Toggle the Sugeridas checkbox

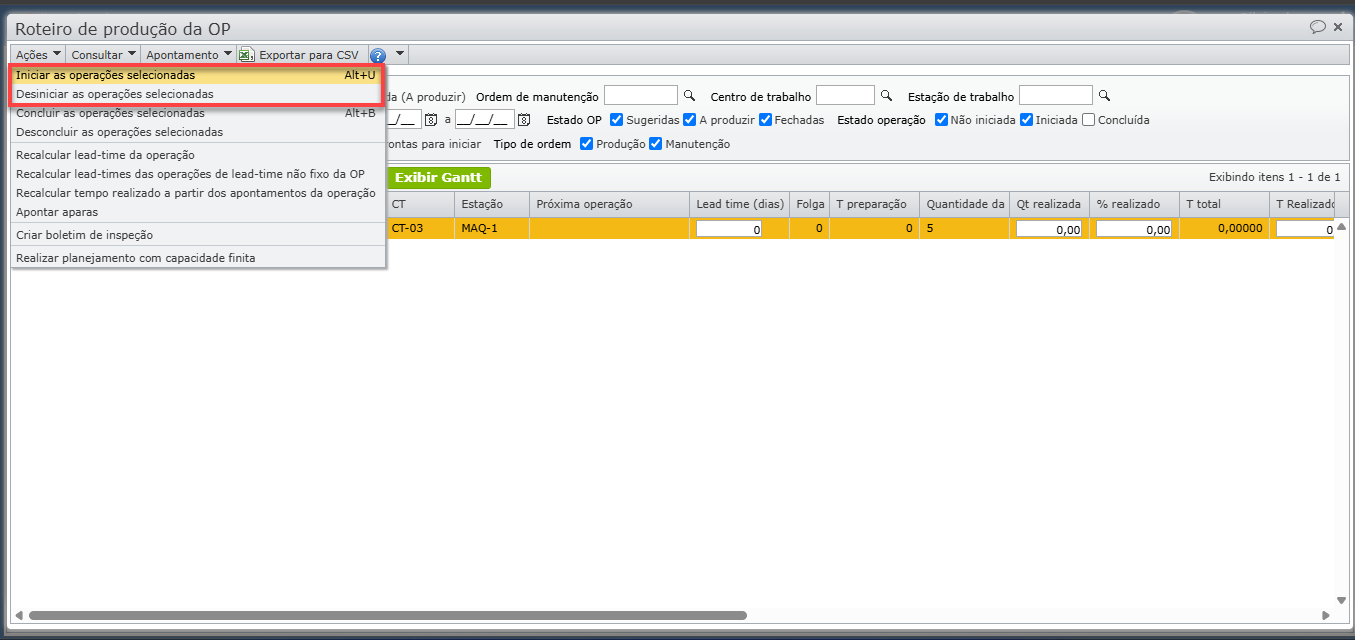coord(617,120)
